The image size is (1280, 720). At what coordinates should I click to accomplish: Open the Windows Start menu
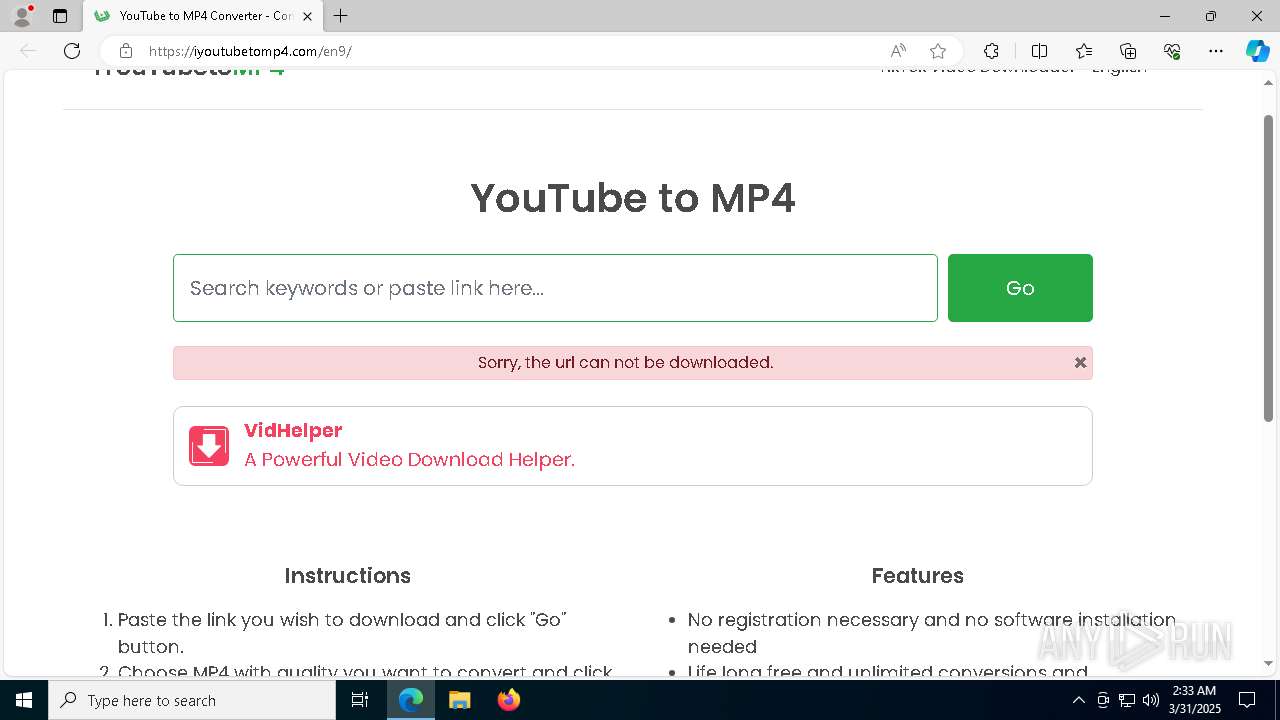(24, 700)
